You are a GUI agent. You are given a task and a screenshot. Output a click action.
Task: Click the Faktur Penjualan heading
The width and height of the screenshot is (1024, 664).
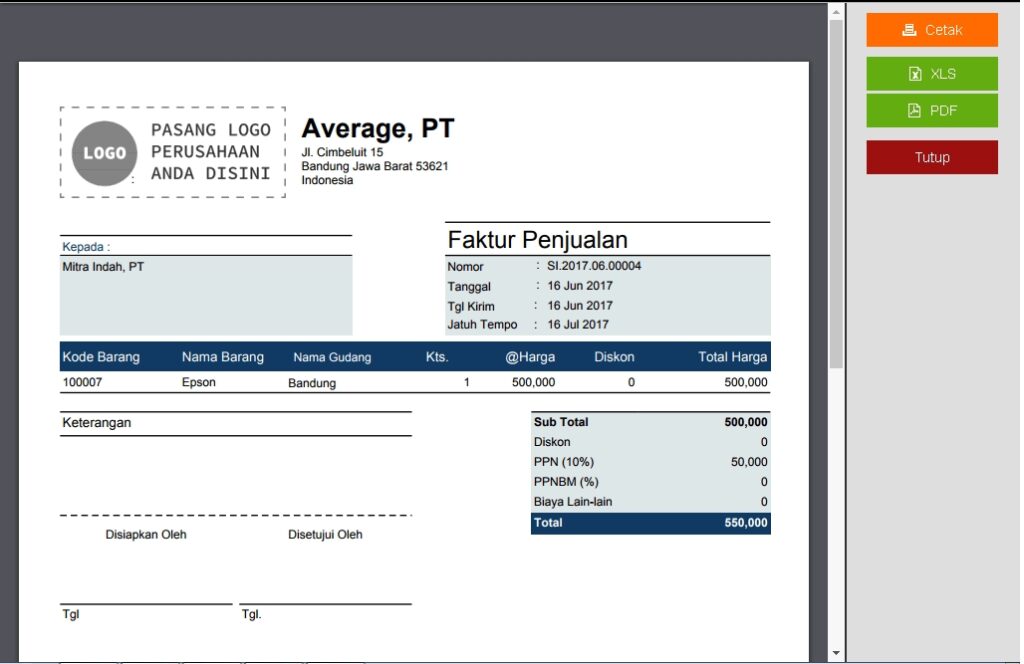point(538,240)
